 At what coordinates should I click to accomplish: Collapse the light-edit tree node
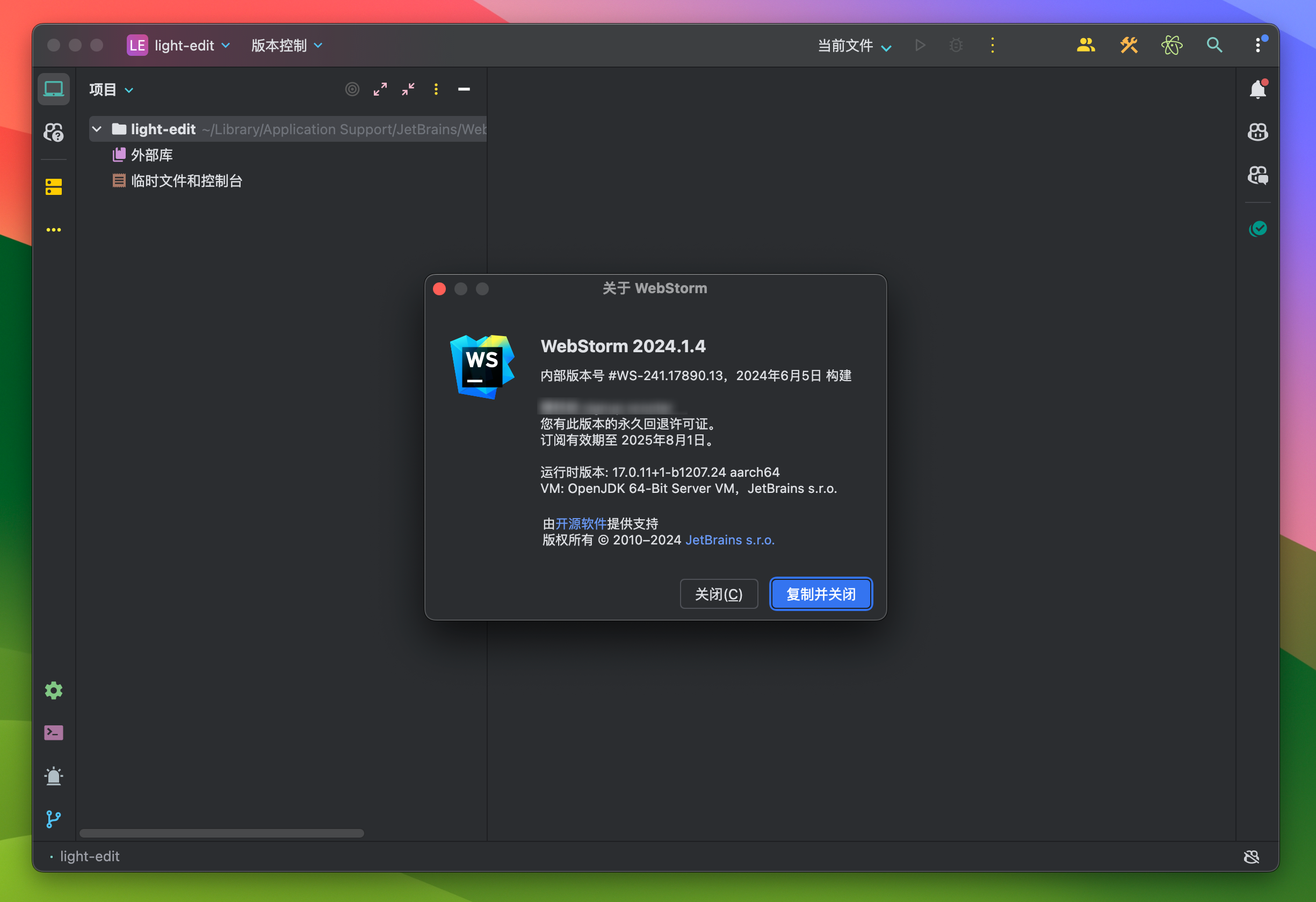[97, 129]
